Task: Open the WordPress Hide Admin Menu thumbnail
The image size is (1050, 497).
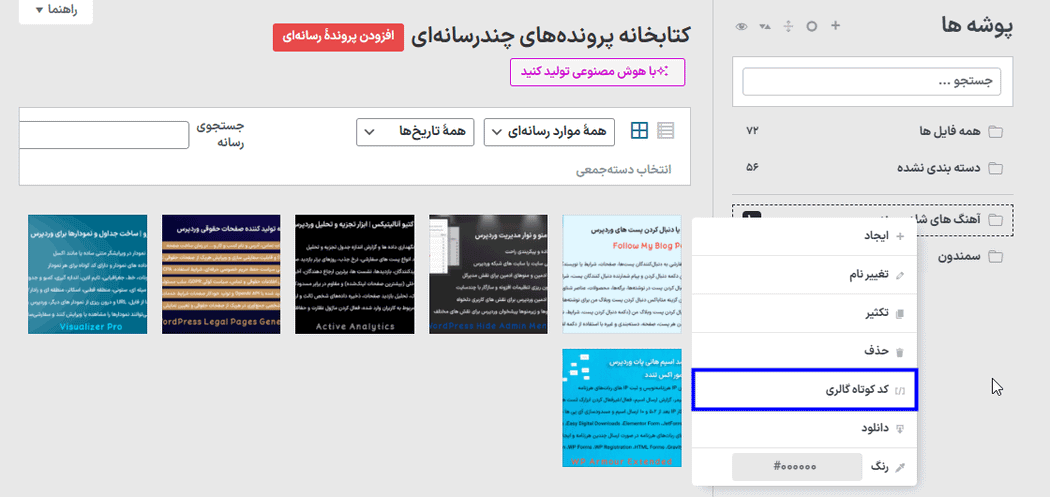Action: [x=488, y=274]
